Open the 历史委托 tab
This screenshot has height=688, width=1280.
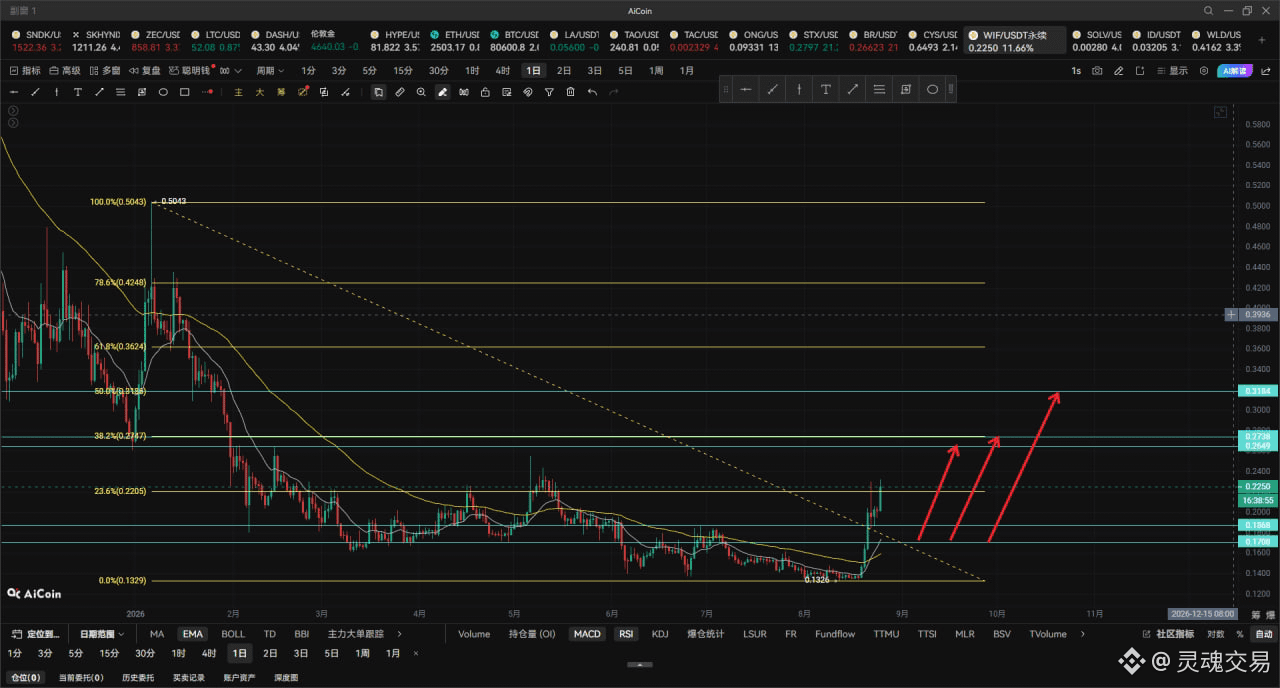(x=138, y=678)
